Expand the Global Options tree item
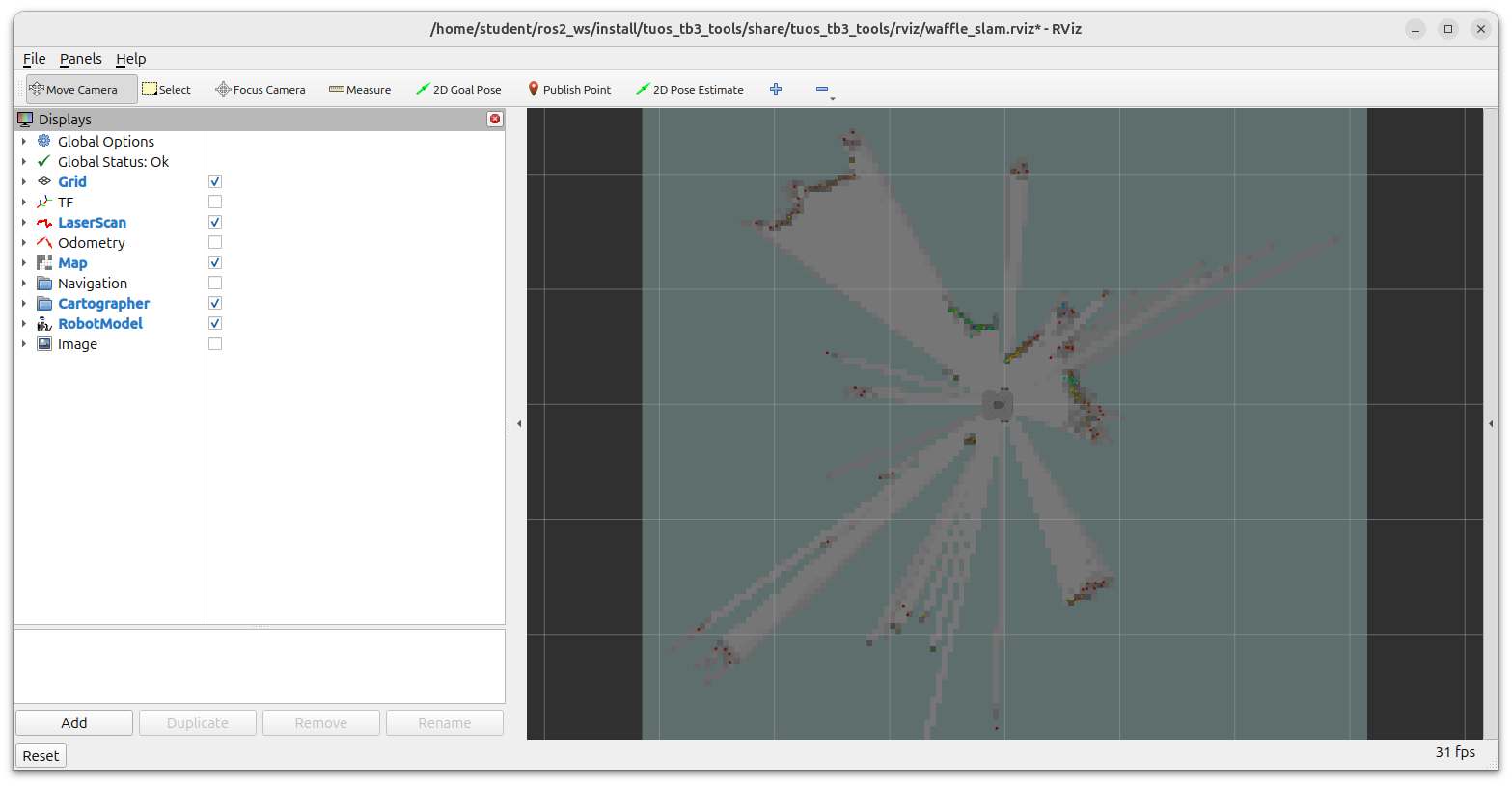The image size is (1512, 786). click(x=24, y=142)
